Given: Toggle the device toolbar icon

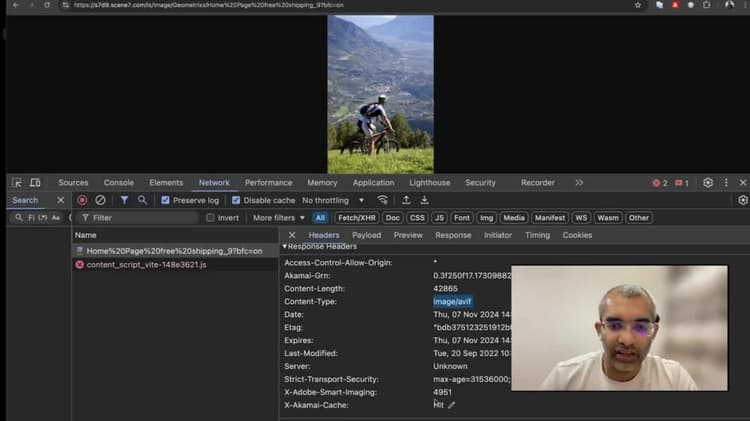Looking at the screenshot, I should 35,183.
